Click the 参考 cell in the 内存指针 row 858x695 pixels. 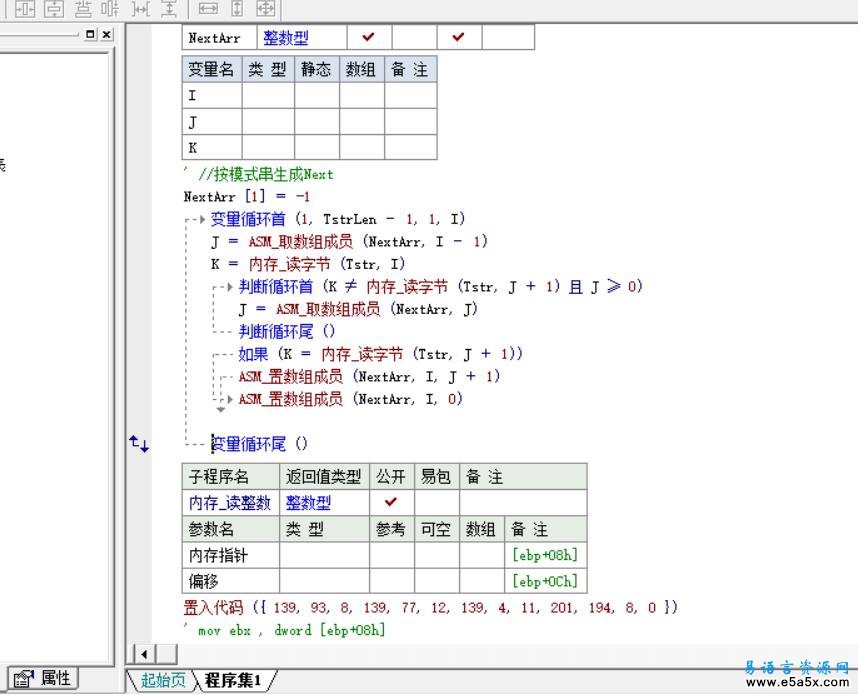[392, 555]
